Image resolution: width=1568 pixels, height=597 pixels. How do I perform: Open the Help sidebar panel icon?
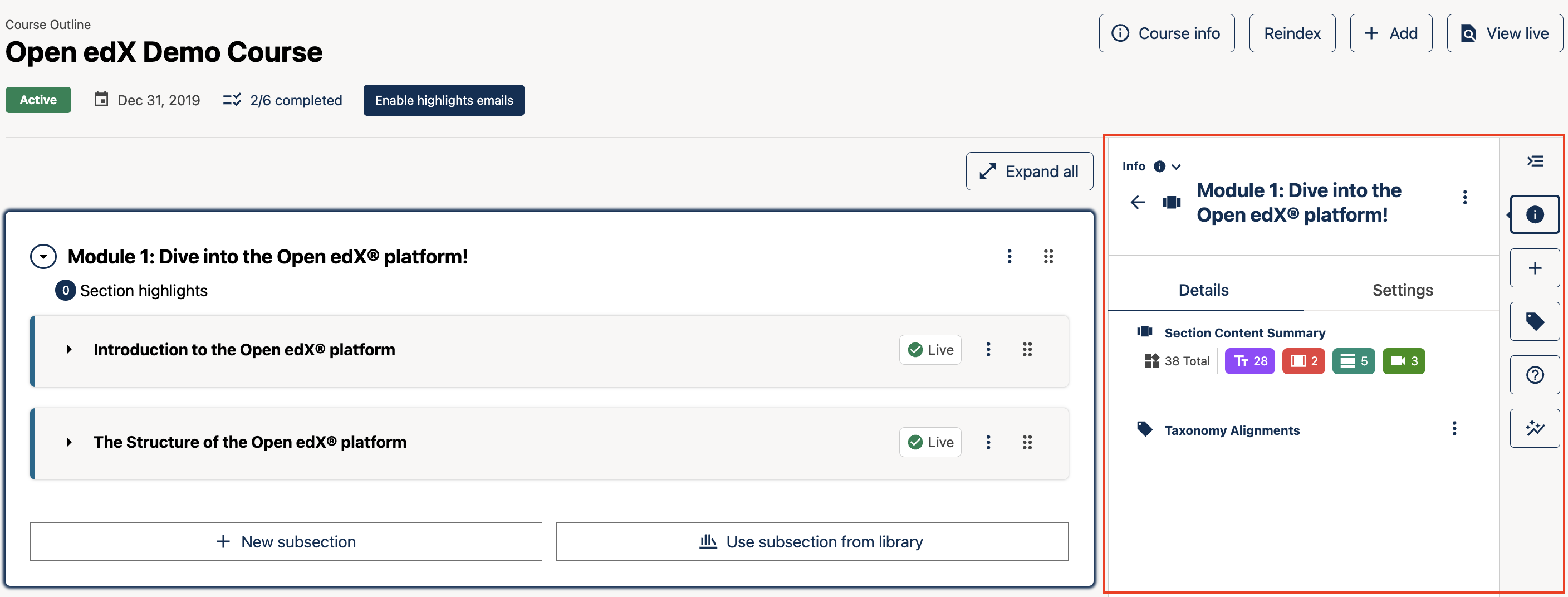pos(1535,375)
